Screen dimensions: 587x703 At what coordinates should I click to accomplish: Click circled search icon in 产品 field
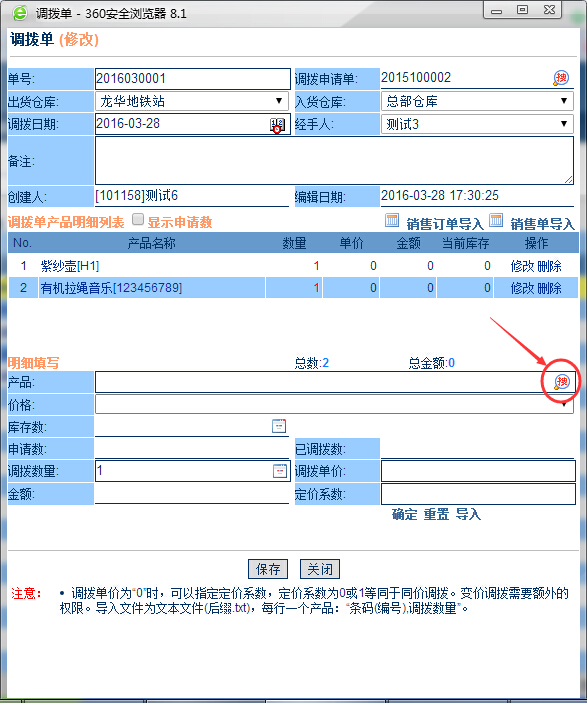click(561, 382)
